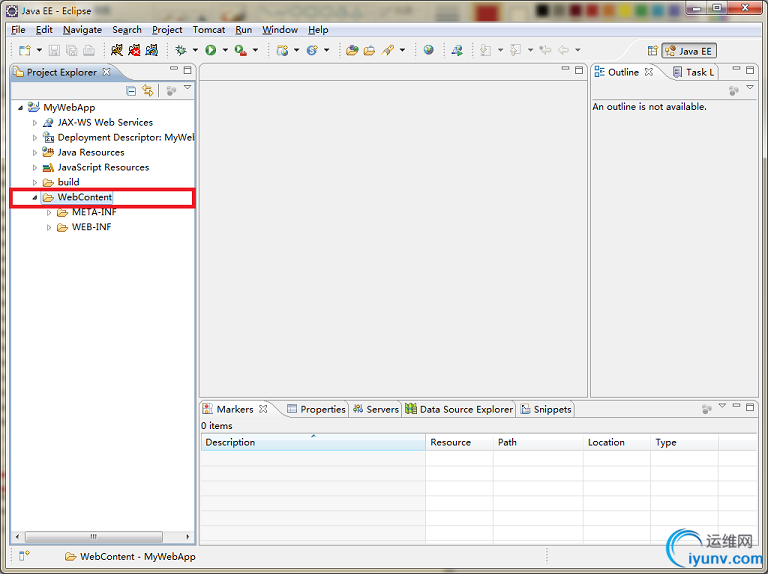The height and width of the screenshot is (575, 769).
Task: Switch to the Outline tab
Action: (623, 72)
